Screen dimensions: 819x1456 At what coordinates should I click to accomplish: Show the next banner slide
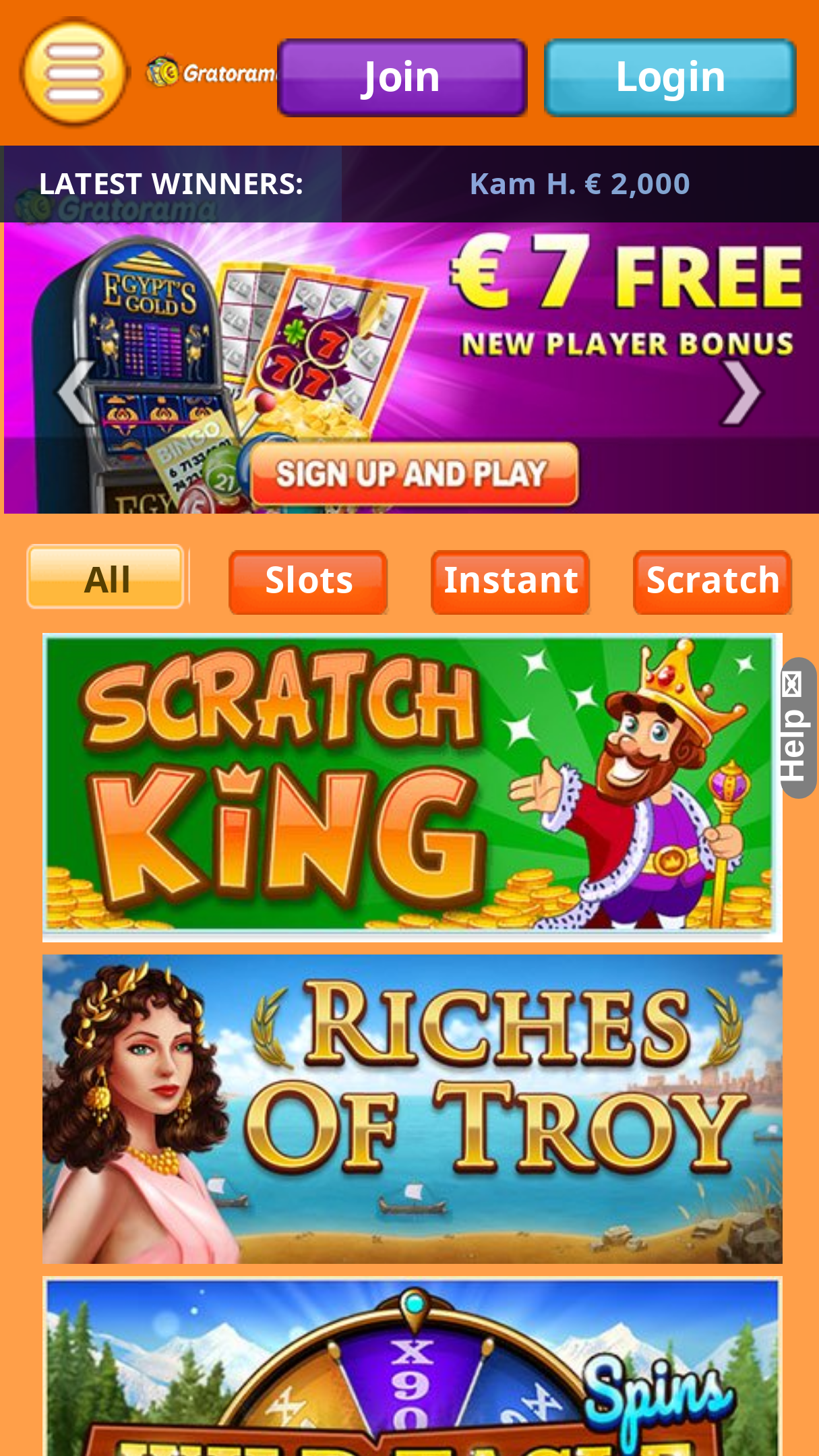pos(741,394)
